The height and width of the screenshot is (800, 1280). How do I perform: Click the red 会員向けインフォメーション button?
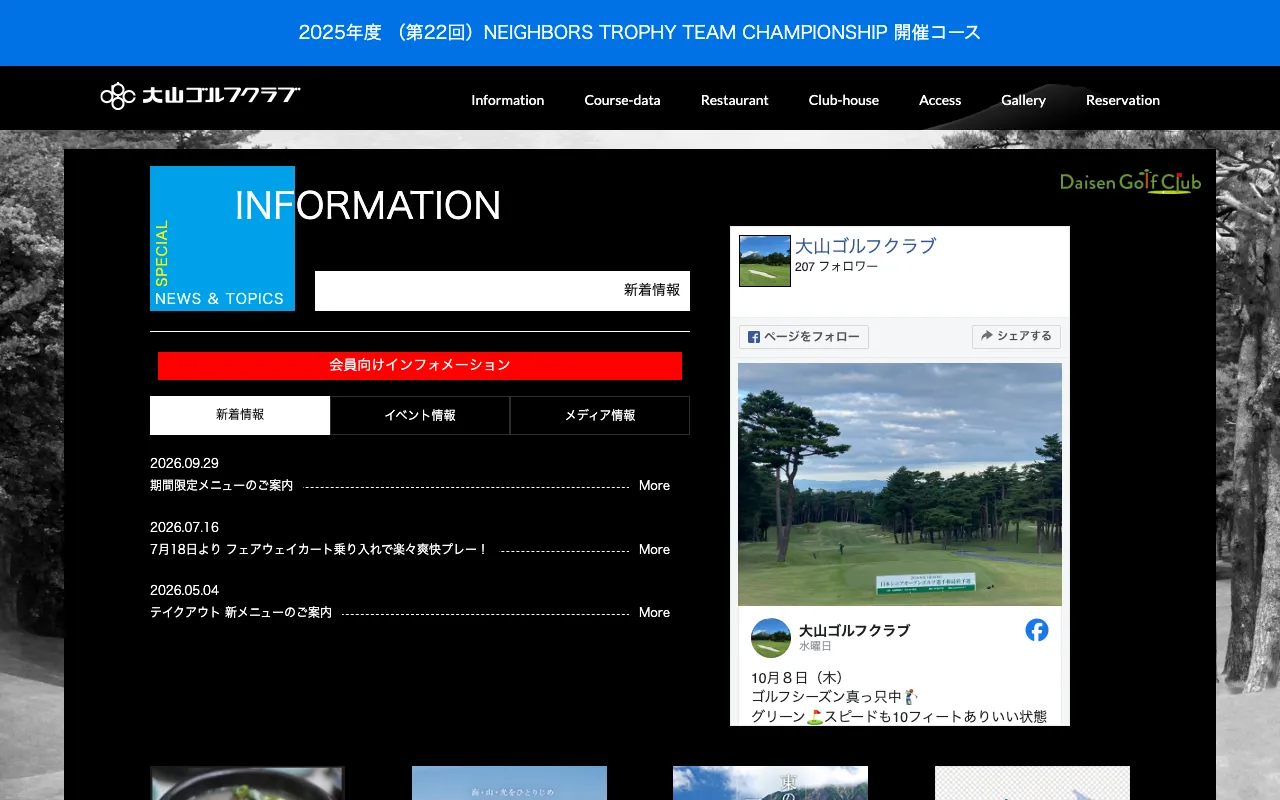tap(420, 366)
